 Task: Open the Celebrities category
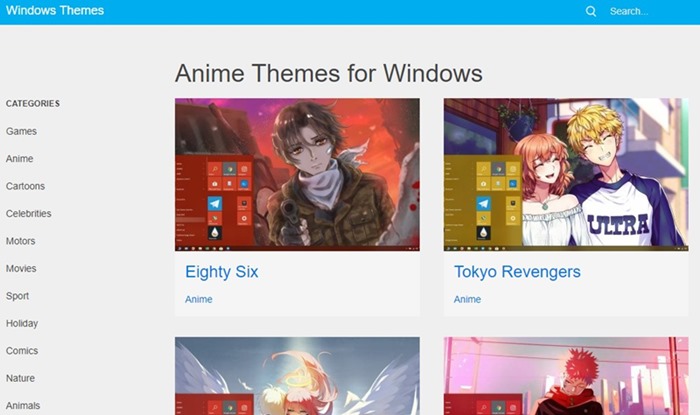point(29,213)
